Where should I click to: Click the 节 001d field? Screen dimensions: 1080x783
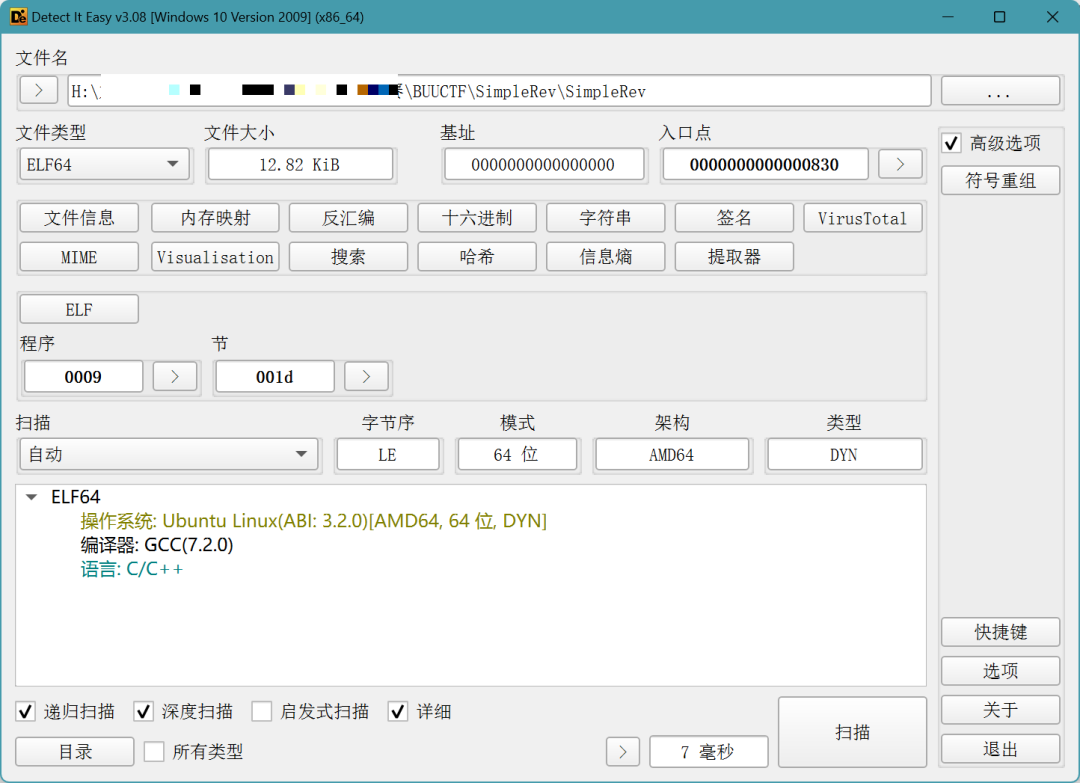[x=275, y=377]
